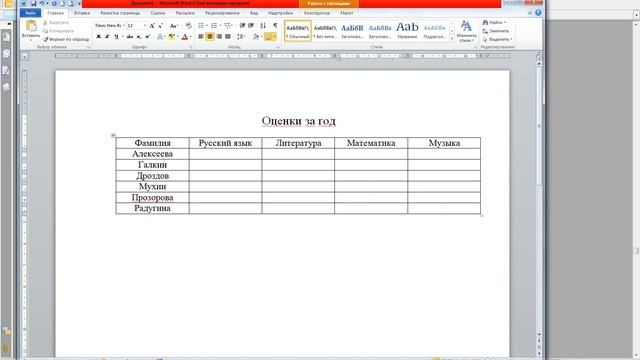Expand the Styles gallery More arrow
This screenshot has height=360, width=640.
coord(452,38)
